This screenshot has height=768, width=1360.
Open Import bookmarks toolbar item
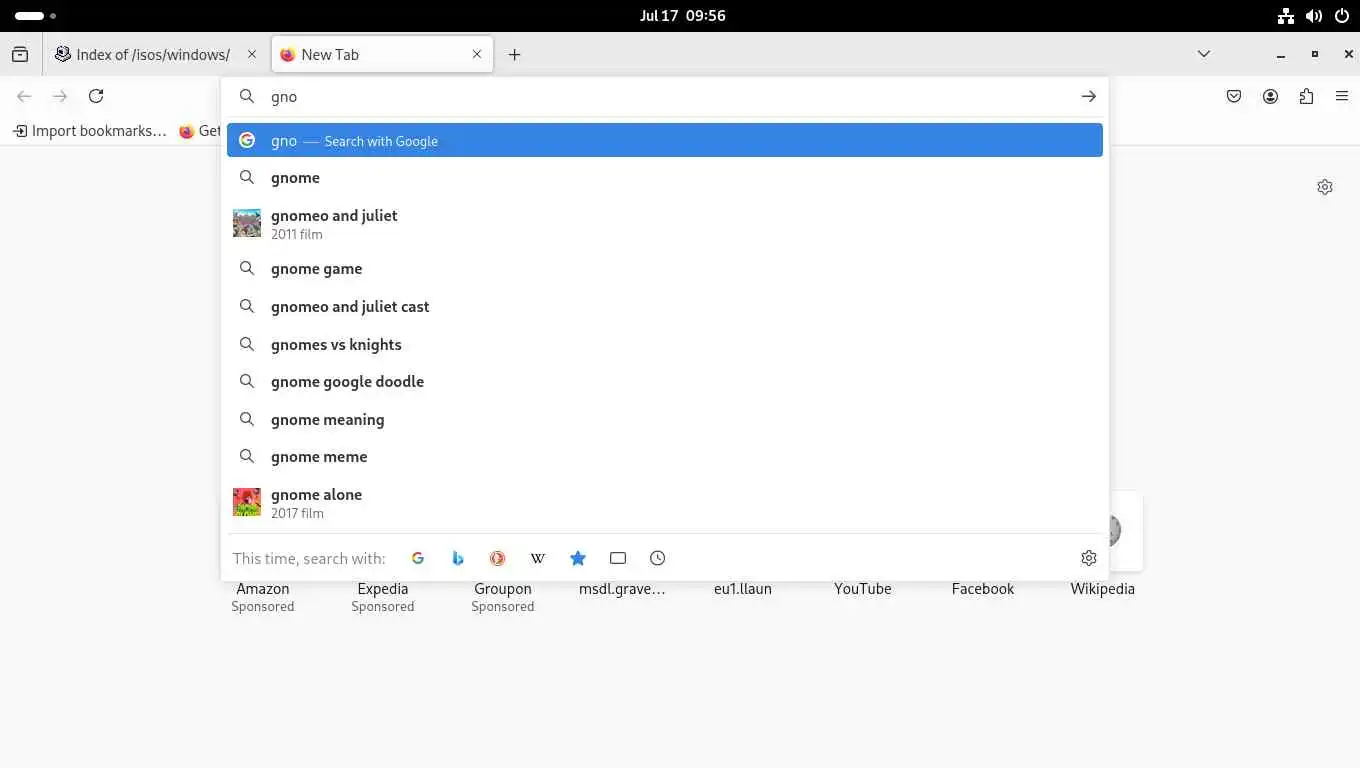pos(89,131)
